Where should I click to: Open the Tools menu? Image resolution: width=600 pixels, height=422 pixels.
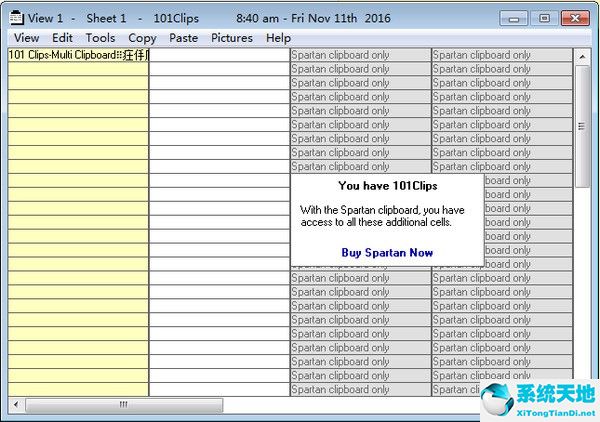[100, 38]
